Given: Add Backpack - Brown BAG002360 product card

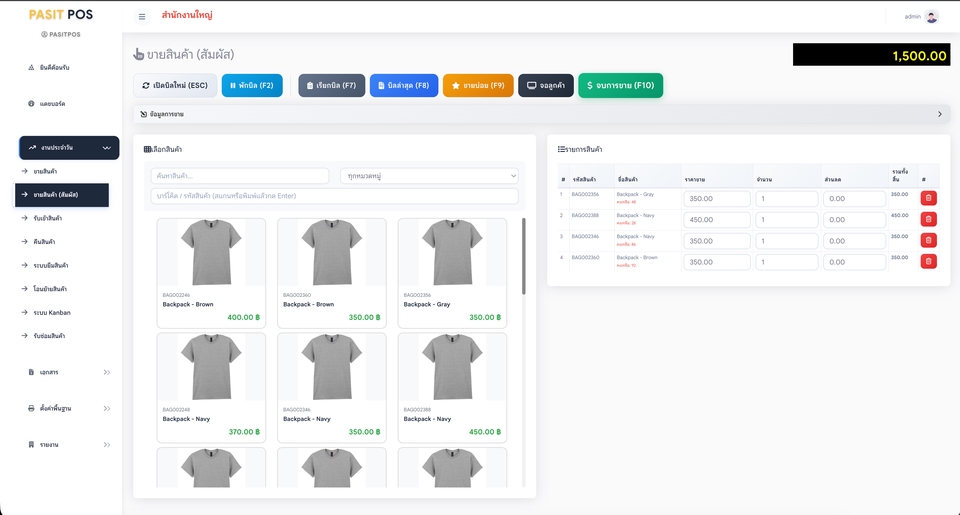Looking at the screenshot, I should [332, 273].
